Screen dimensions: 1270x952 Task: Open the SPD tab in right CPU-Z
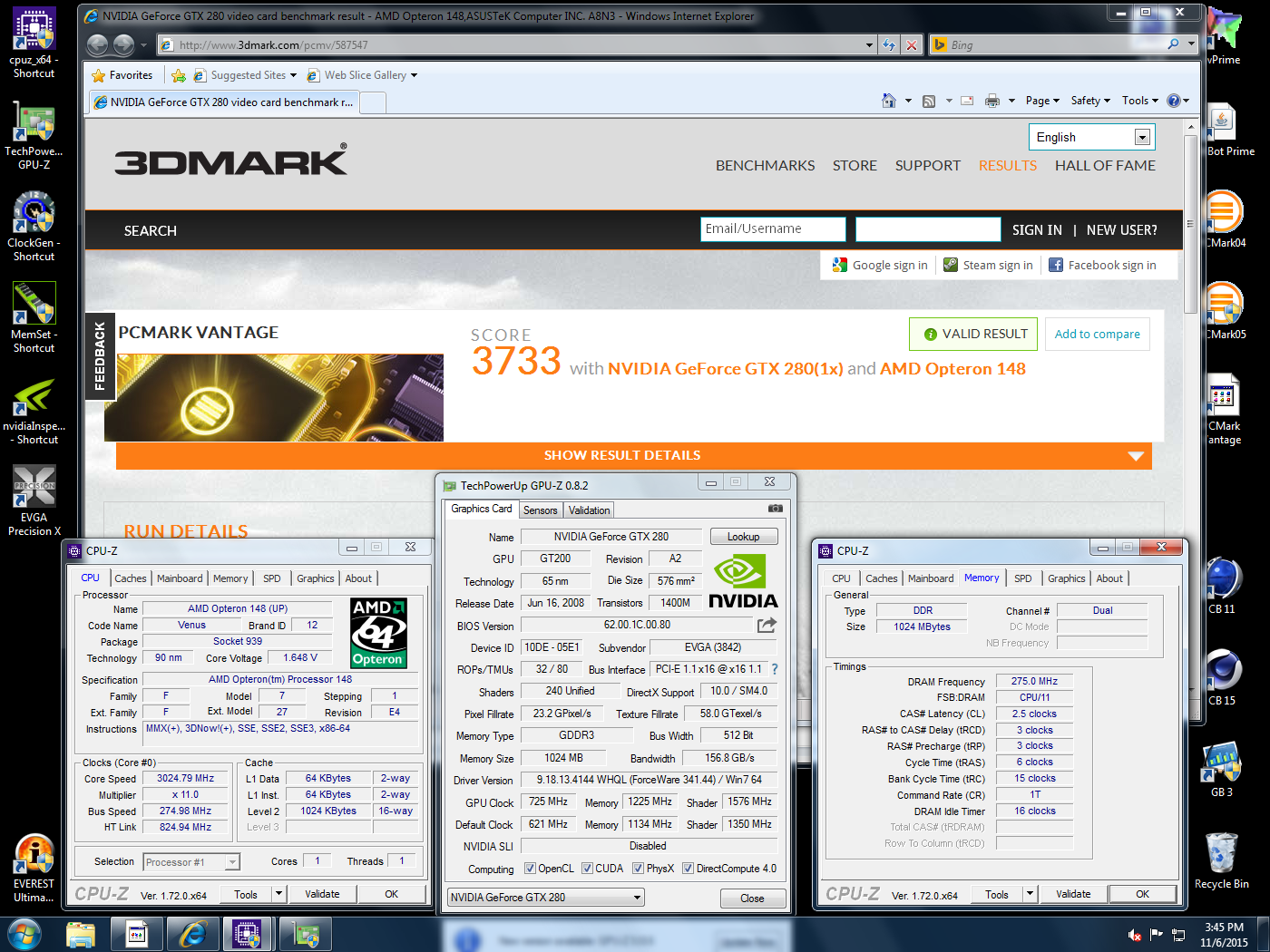1022,578
